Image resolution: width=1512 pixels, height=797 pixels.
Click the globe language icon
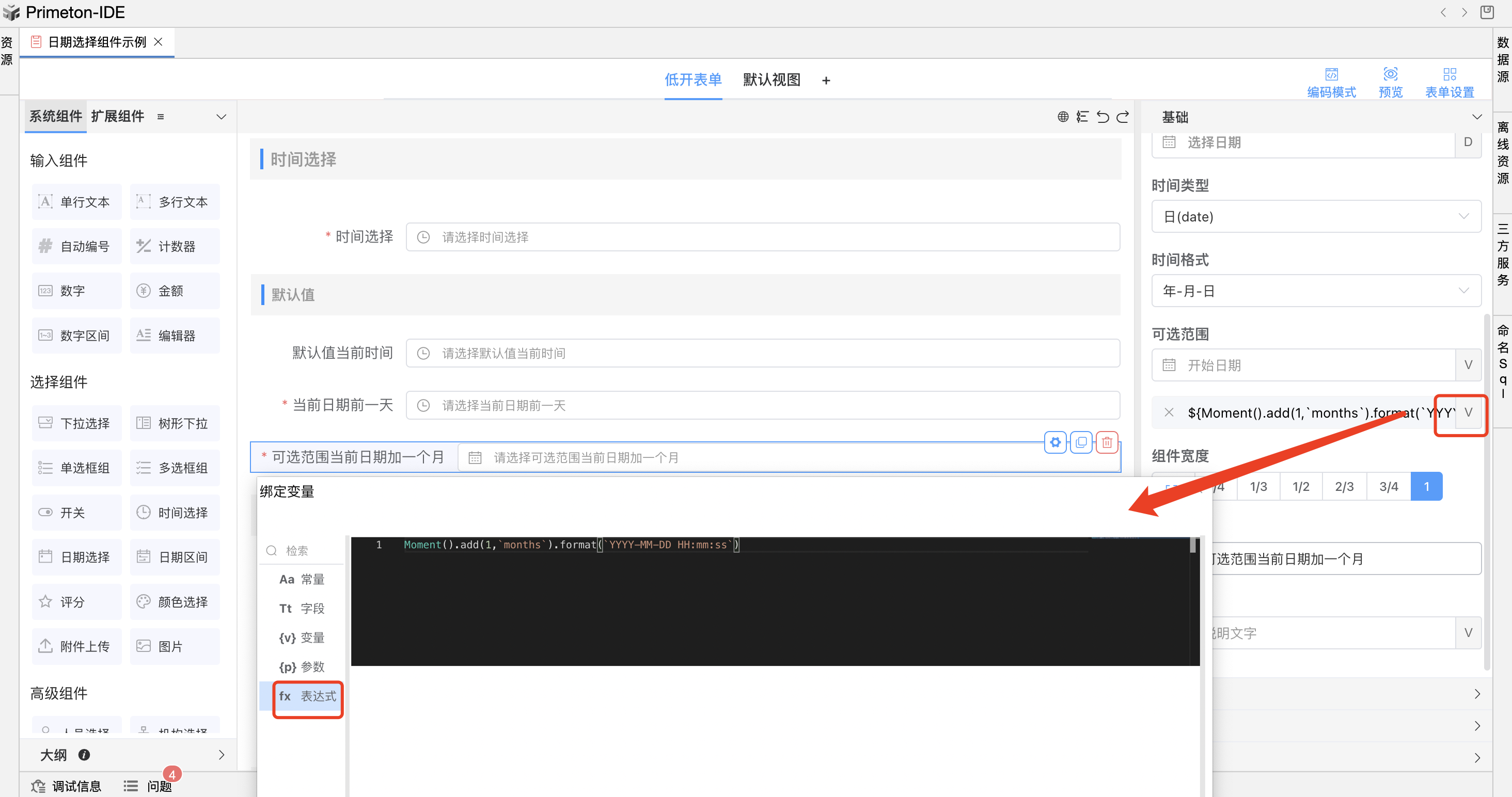pyautogui.click(x=1063, y=117)
